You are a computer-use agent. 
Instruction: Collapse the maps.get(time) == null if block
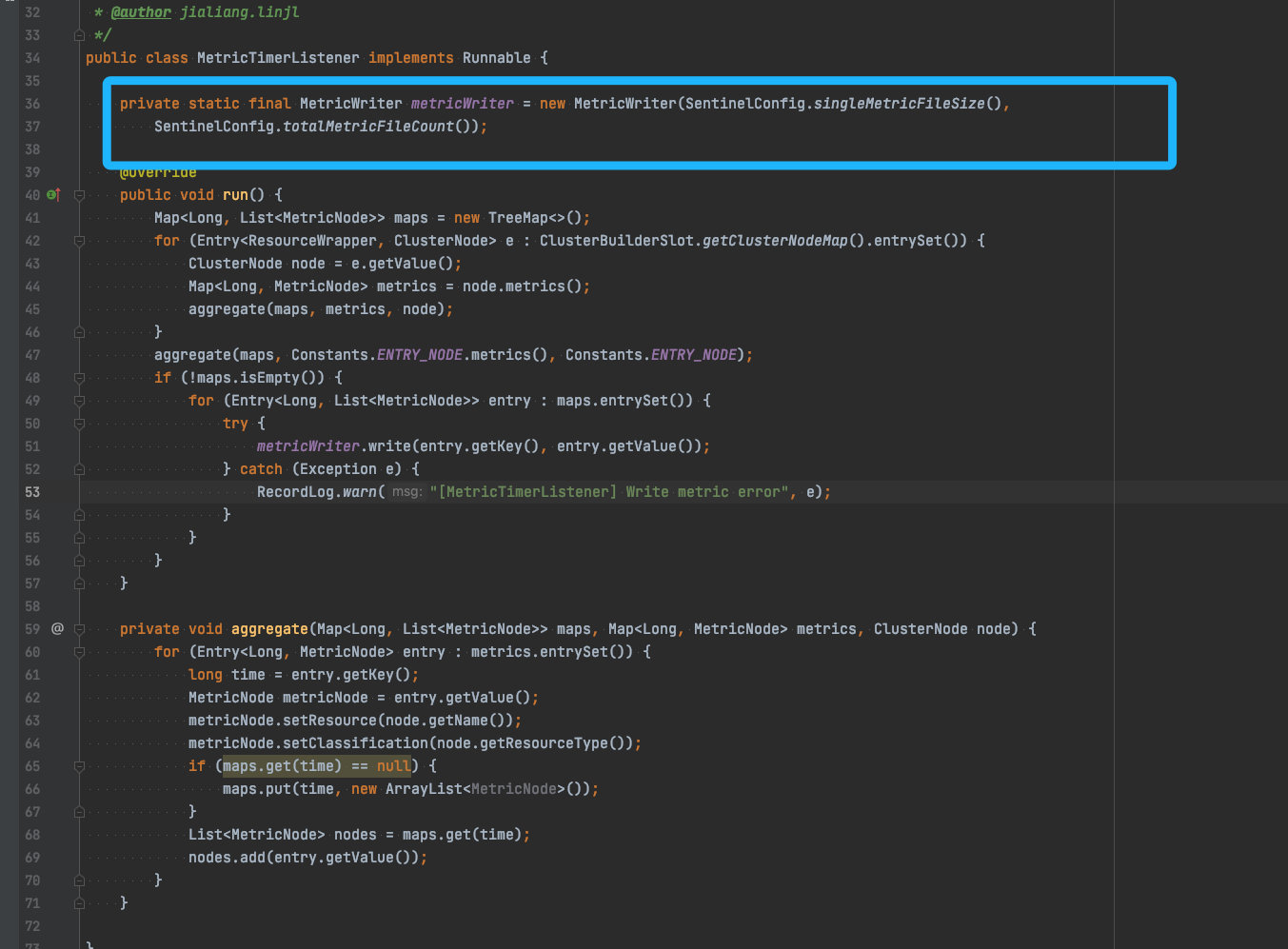pyautogui.click(x=80, y=766)
